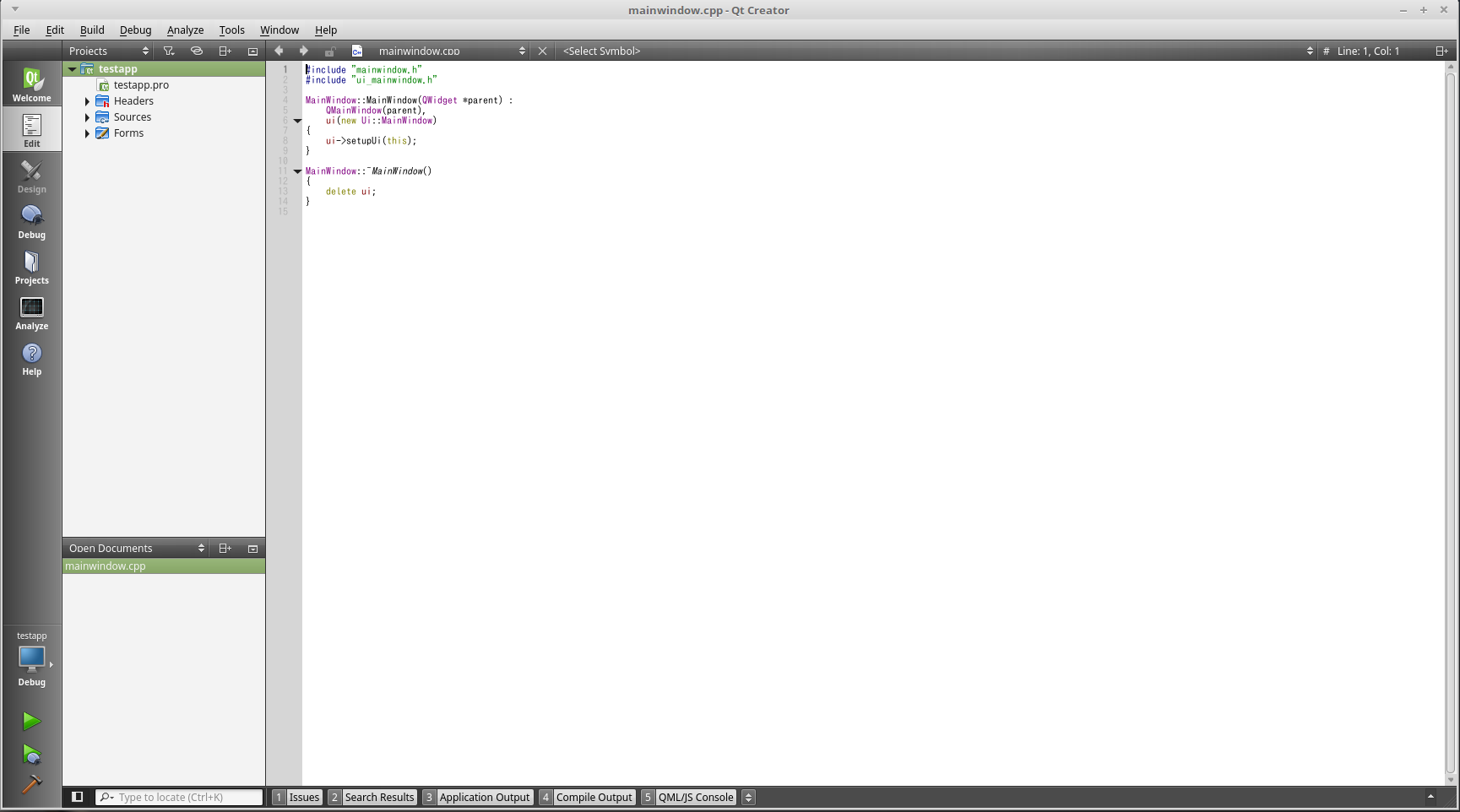Maximize the Qt Creator window
Viewport: 1460px width, 812px height.
point(1424,10)
